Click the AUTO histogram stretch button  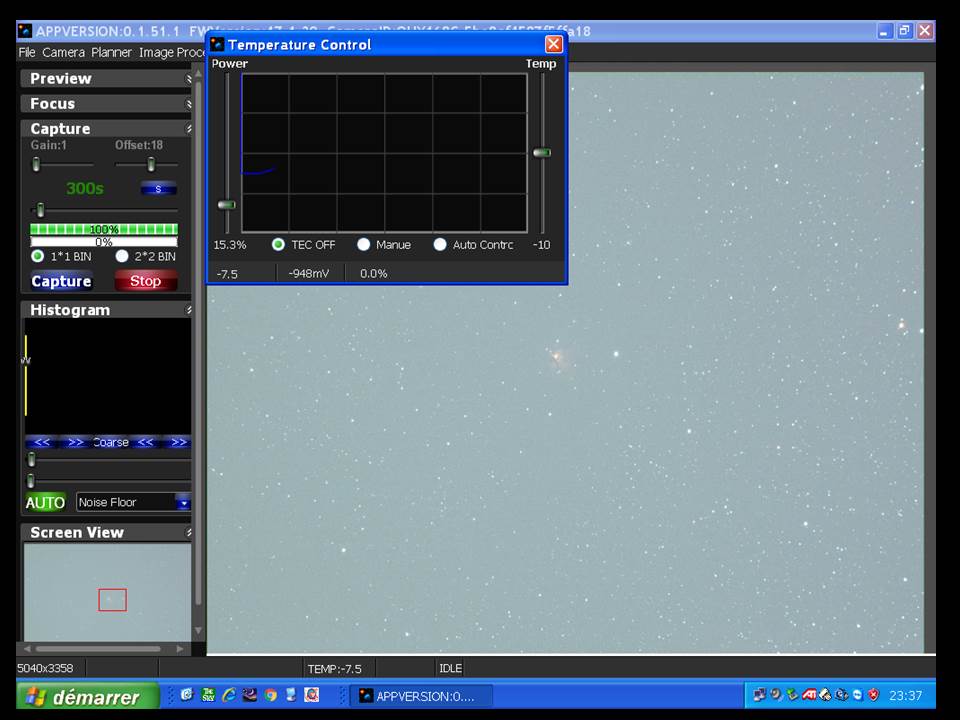pyautogui.click(x=45, y=502)
